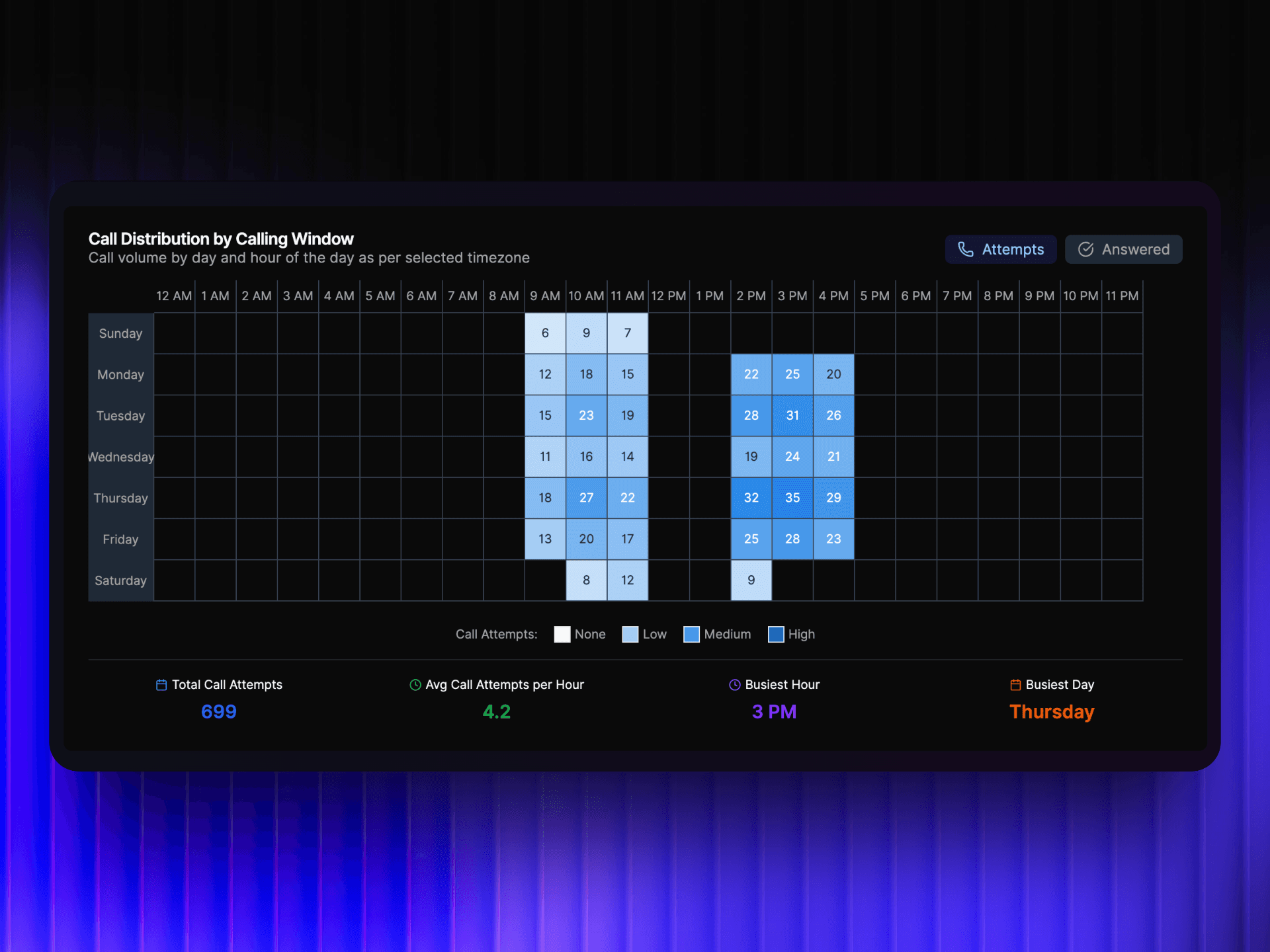
Task: Switch to the Attempts view
Action: point(1000,249)
